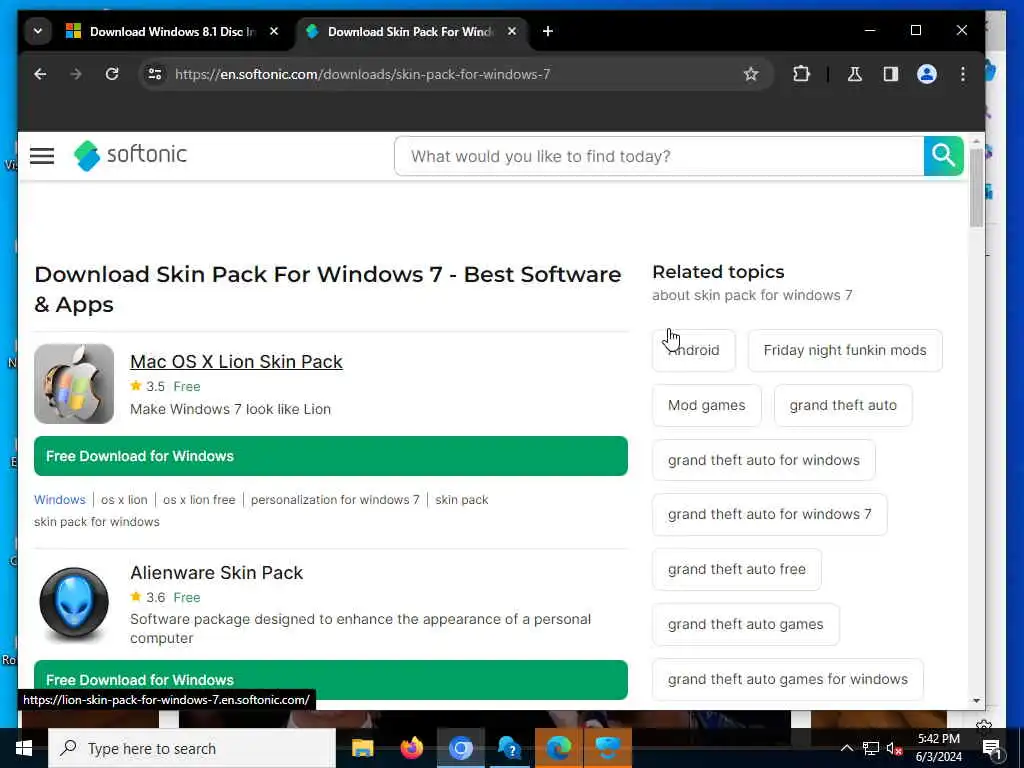
Task: Open Mac OS X Lion Skin Pack thumbnail
Action: [x=74, y=384]
